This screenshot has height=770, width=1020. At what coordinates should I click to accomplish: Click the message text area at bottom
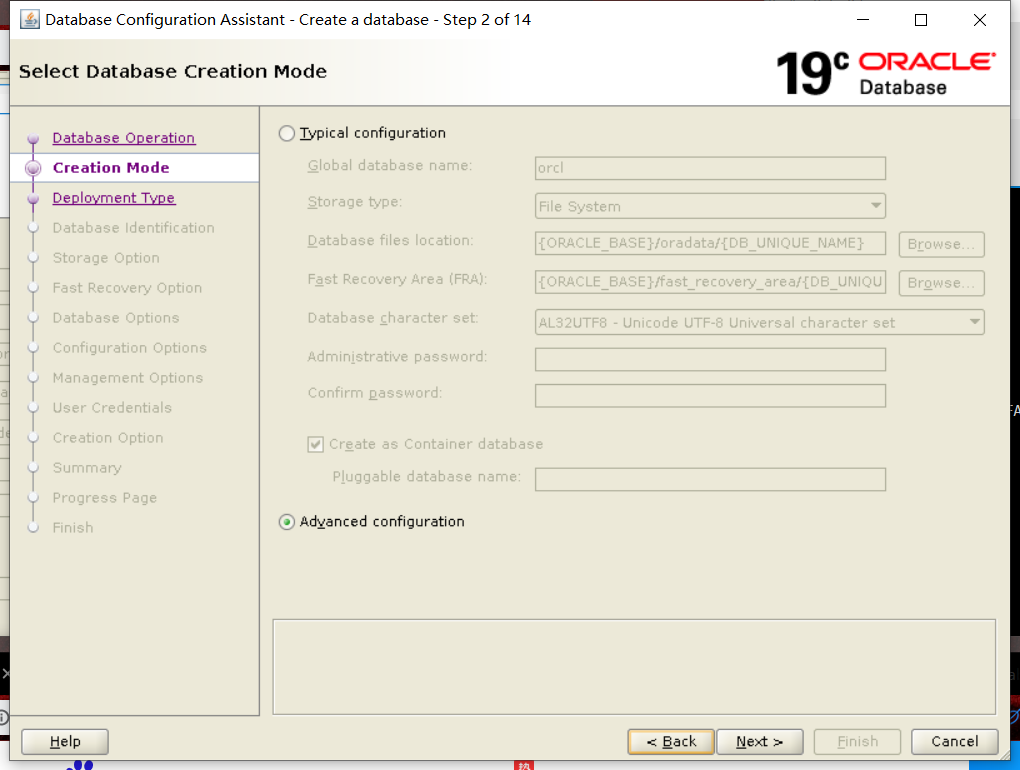click(x=634, y=667)
